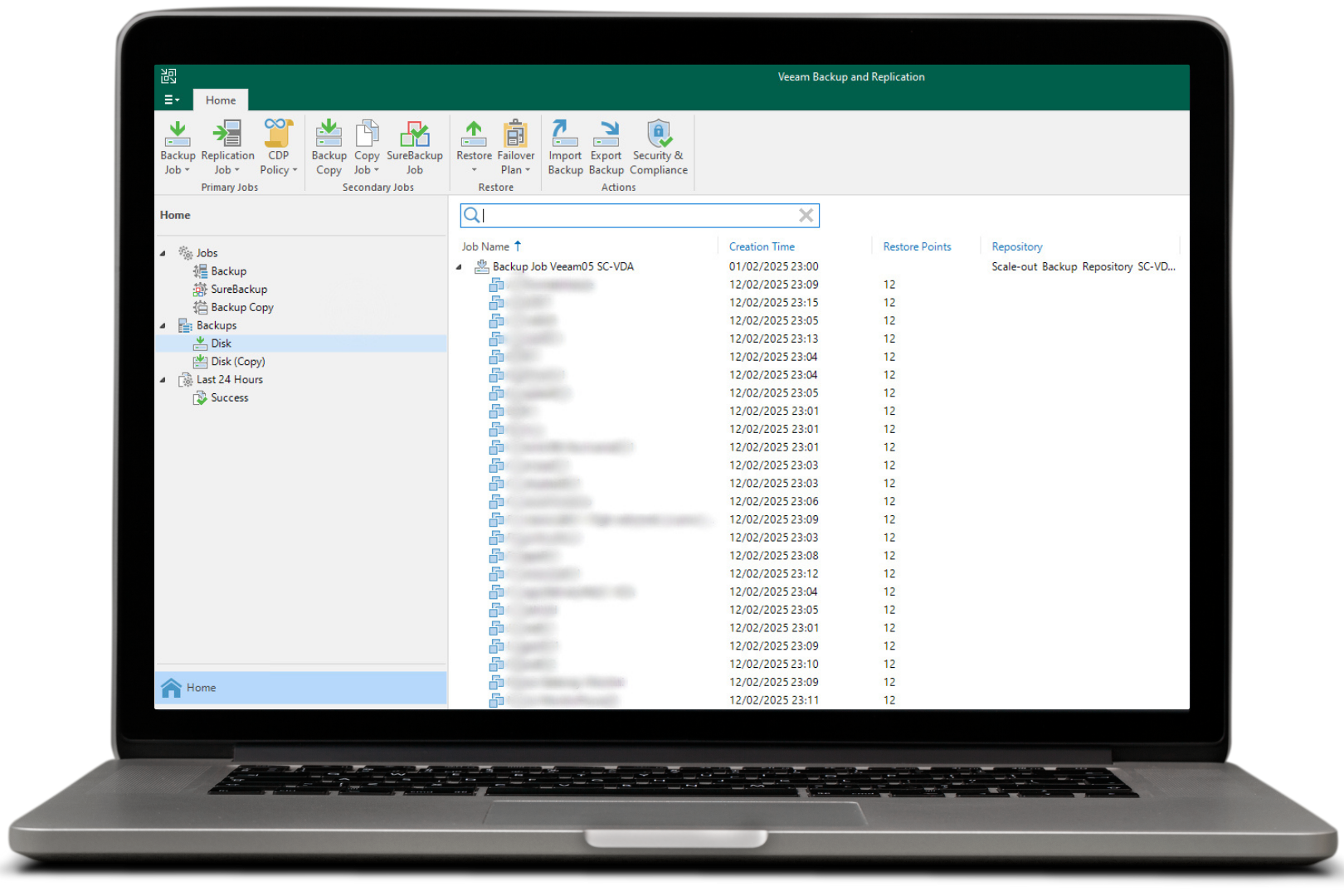Click creation time 12/02/2025 23:13
The width and height of the screenshot is (1344, 896).
(x=773, y=339)
